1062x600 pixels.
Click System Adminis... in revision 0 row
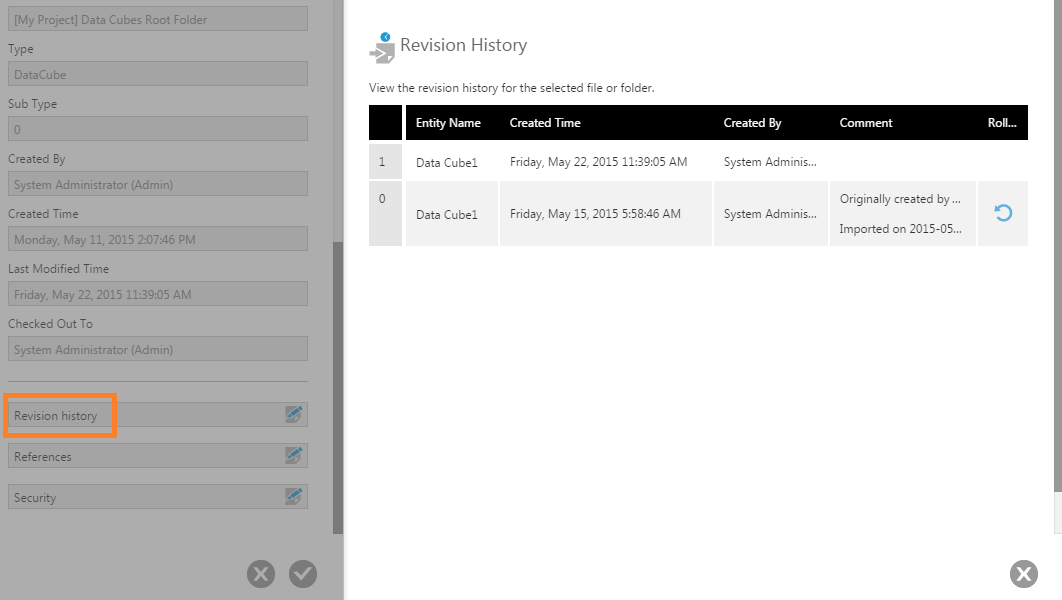click(x=770, y=214)
